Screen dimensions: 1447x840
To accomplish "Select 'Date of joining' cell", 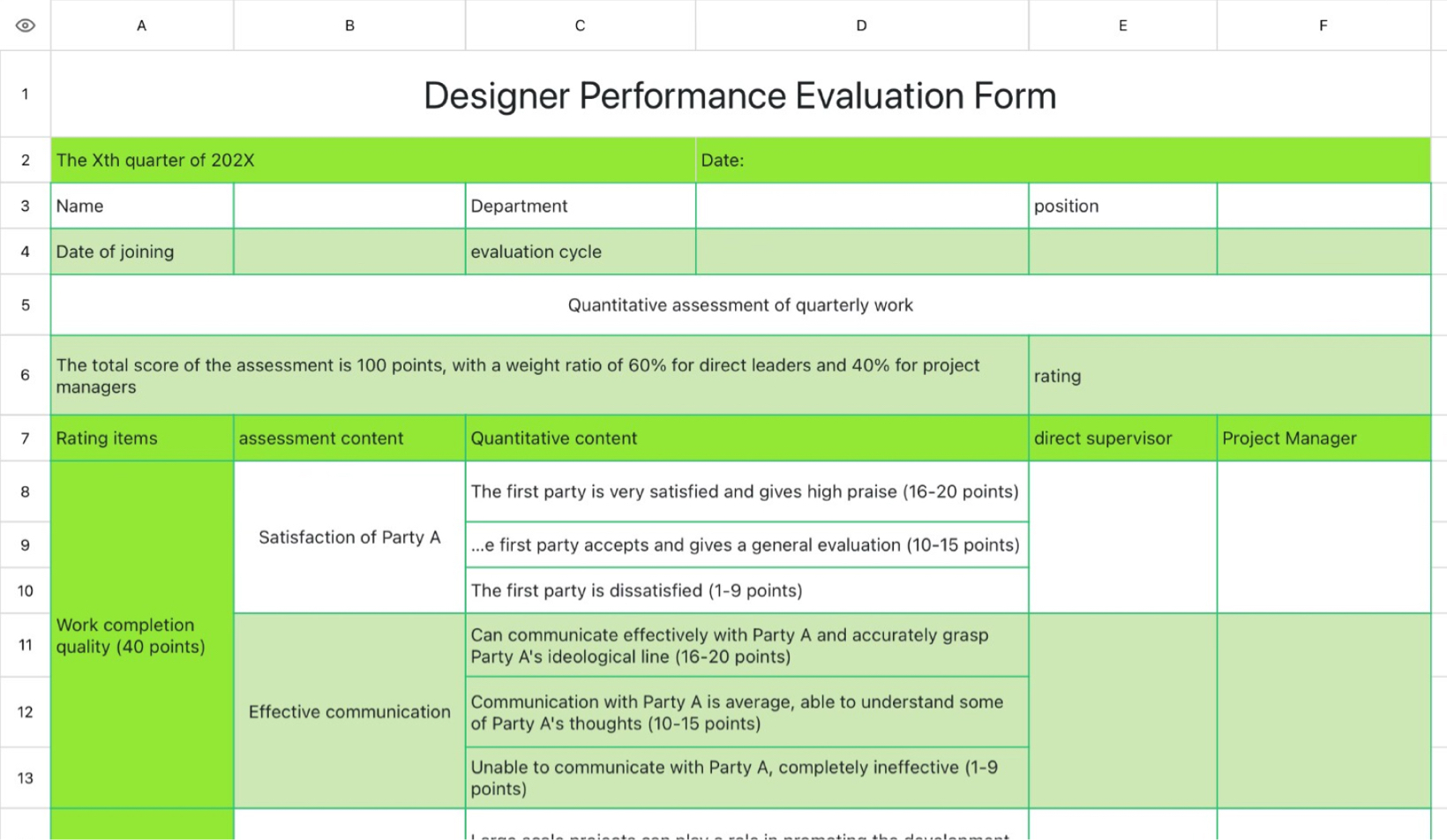I will (x=142, y=251).
